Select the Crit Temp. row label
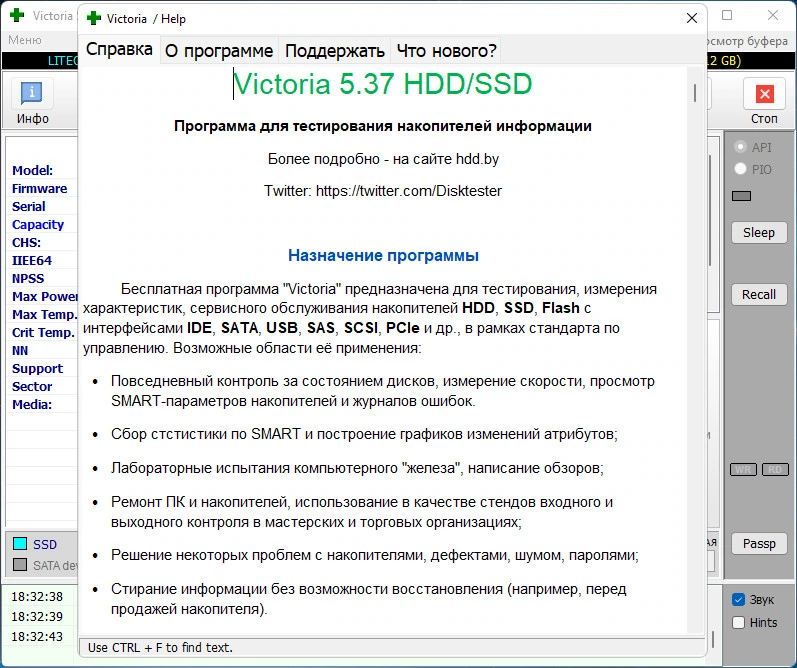This screenshot has height=668, width=797. coord(43,332)
